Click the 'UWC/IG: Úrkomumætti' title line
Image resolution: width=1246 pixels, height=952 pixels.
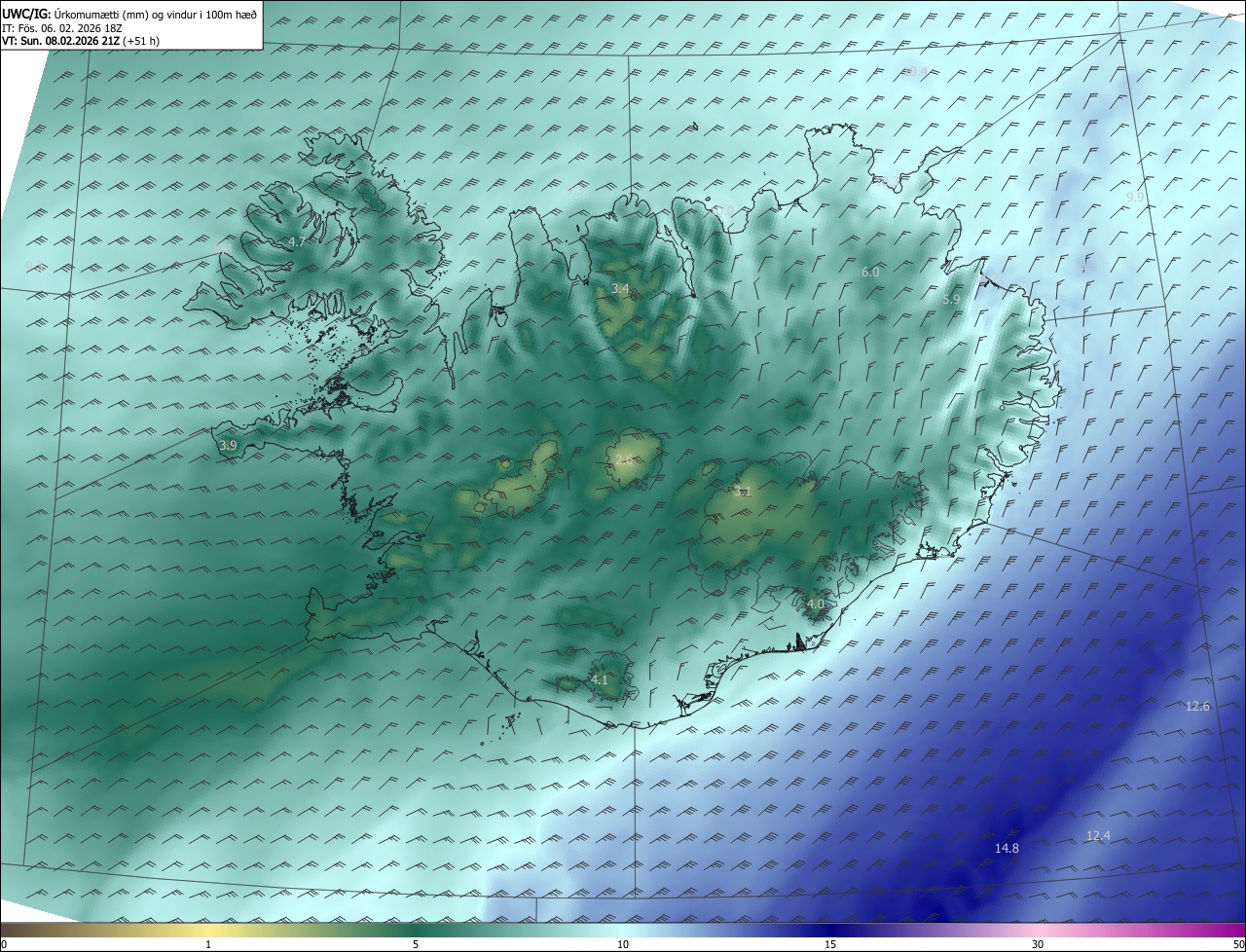129,13
